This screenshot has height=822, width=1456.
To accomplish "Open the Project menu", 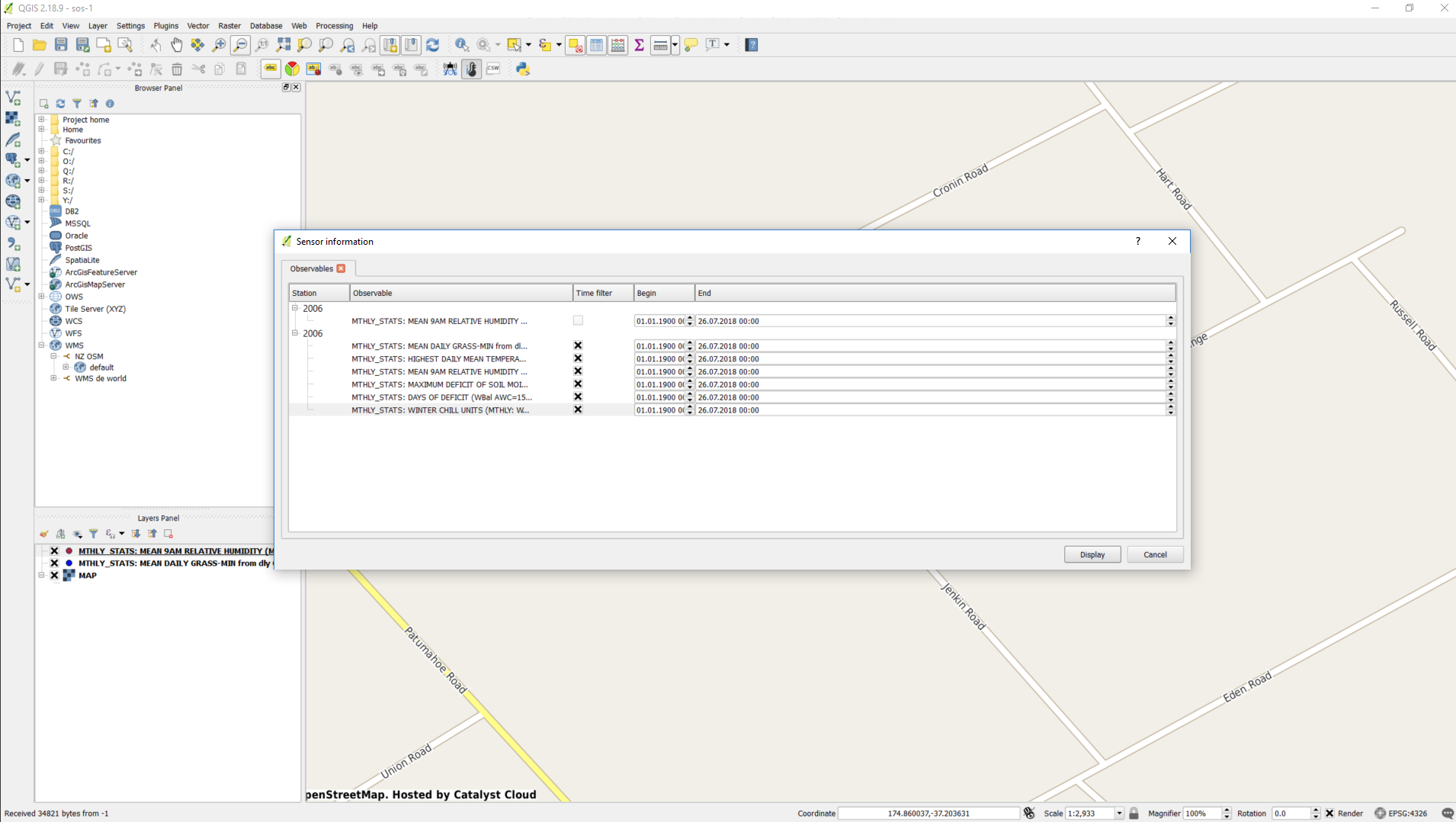I will coord(19,26).
